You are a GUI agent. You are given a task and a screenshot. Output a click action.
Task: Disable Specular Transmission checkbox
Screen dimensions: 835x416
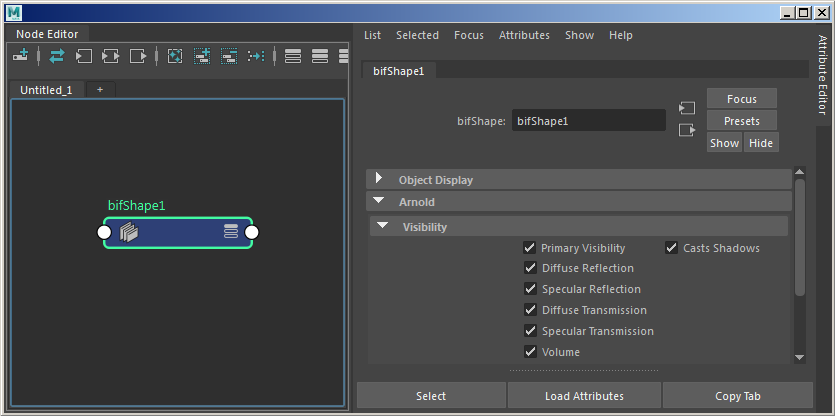pos(530,331)
